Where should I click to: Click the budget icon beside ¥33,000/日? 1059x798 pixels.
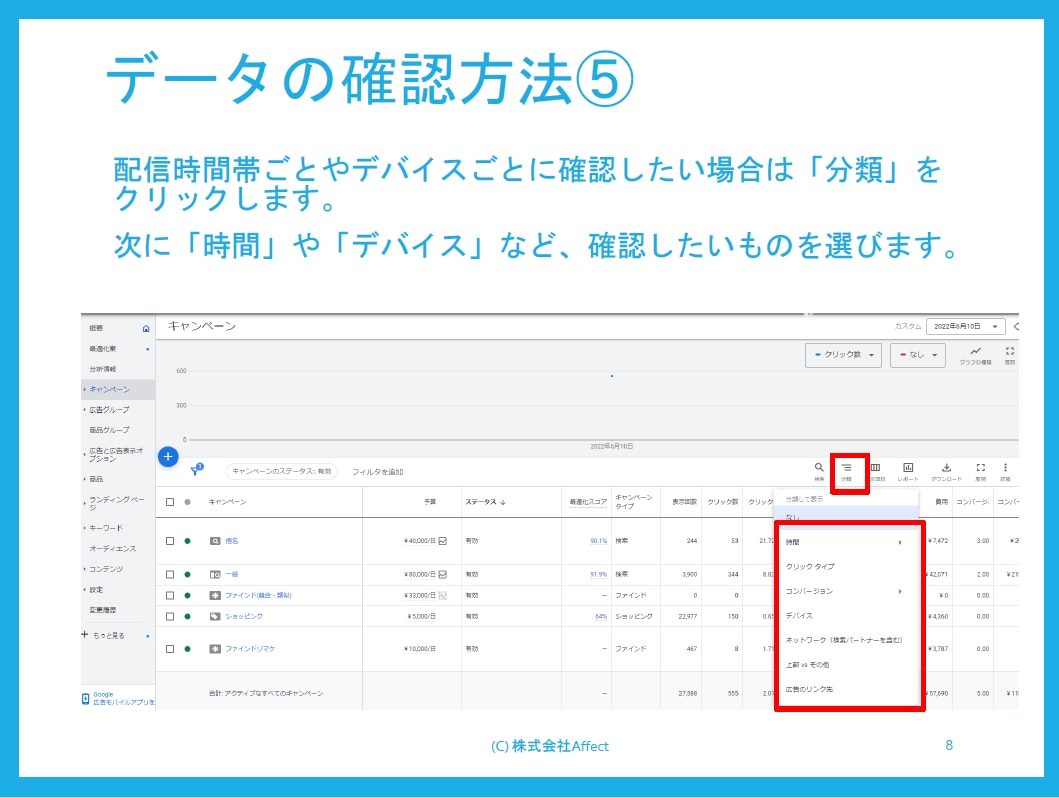[442, 595]
